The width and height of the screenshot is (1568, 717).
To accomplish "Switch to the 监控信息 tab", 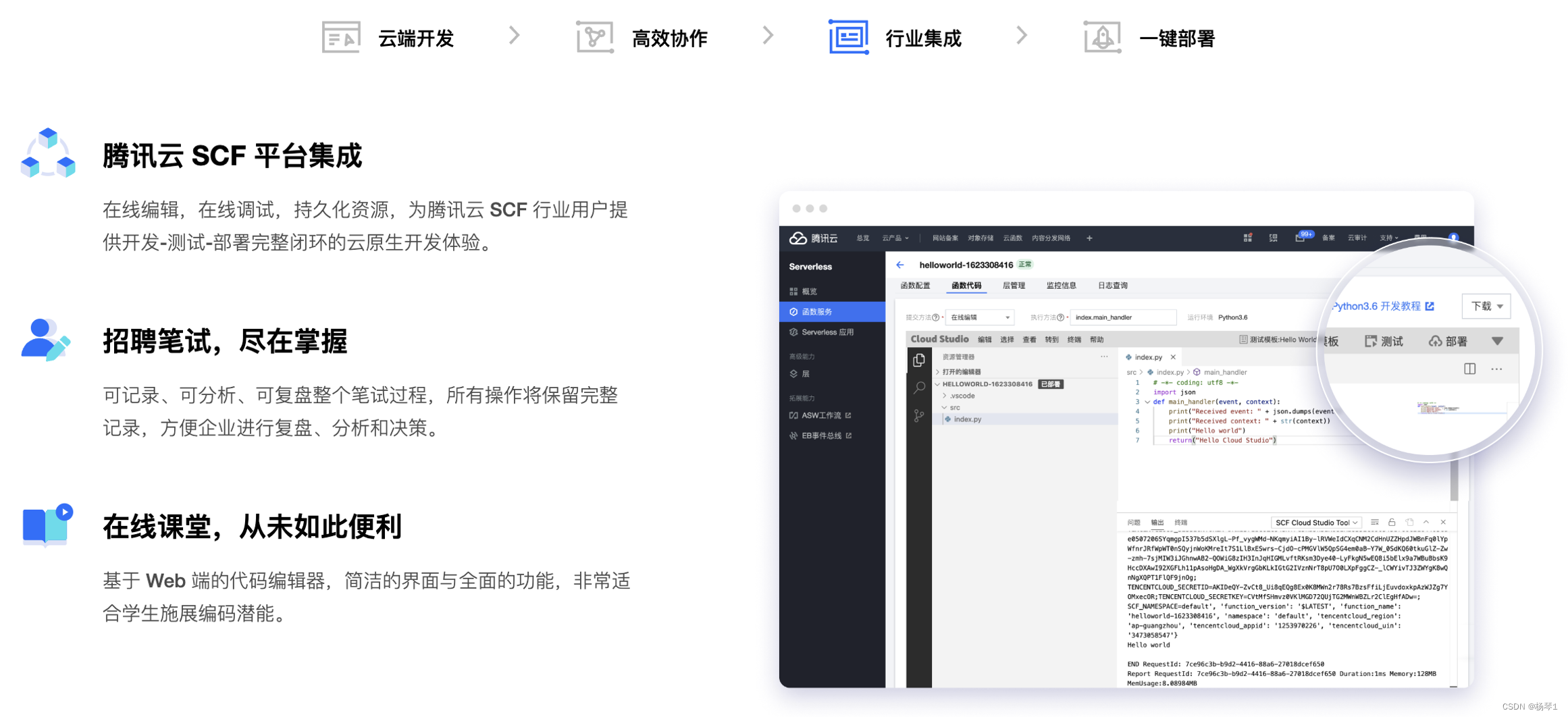I will (x=1062, y=285).
